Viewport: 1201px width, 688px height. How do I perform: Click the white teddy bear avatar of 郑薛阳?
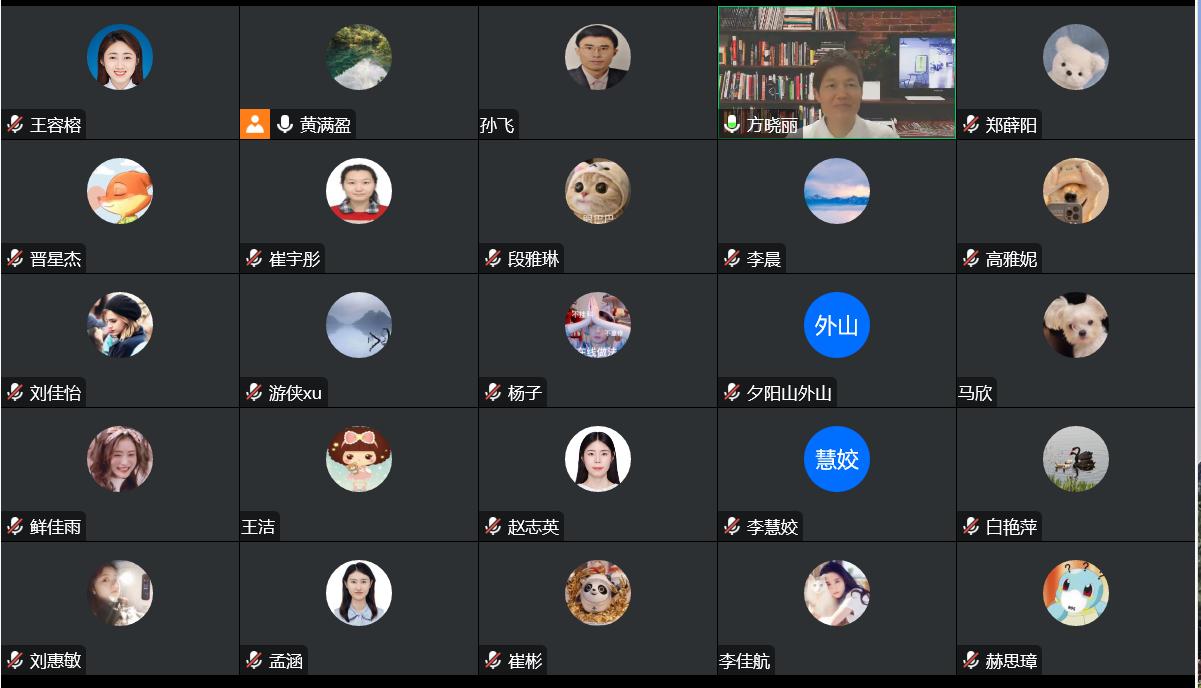pos(1076,57)
